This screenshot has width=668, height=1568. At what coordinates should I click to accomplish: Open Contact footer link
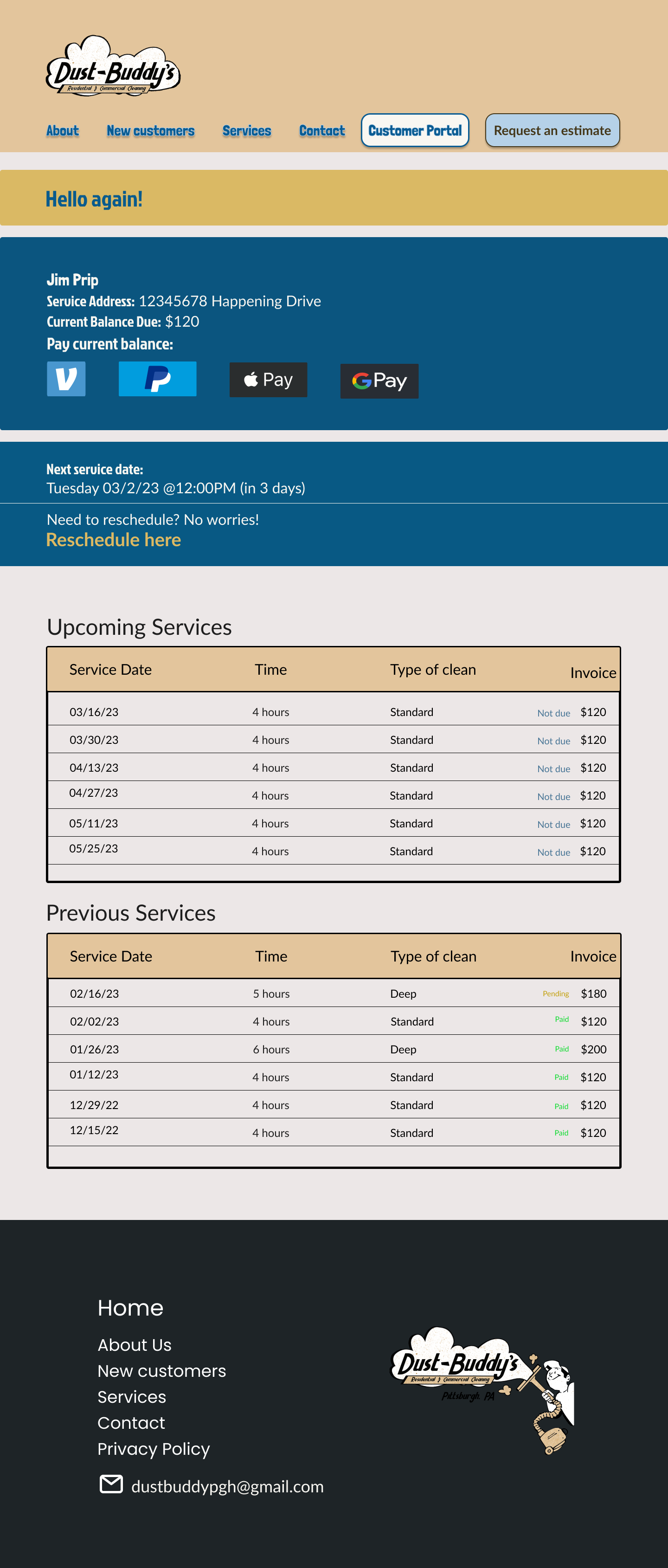click(131, 1423)
